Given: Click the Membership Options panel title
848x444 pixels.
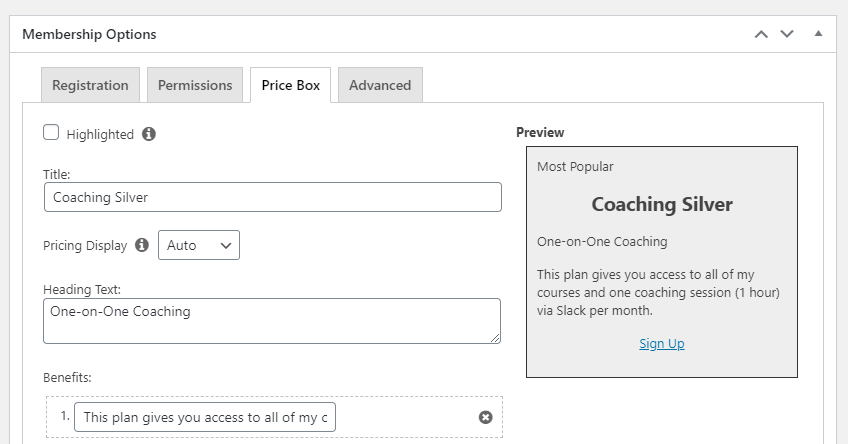Looking at the screenshot, I should pos(89,34).
